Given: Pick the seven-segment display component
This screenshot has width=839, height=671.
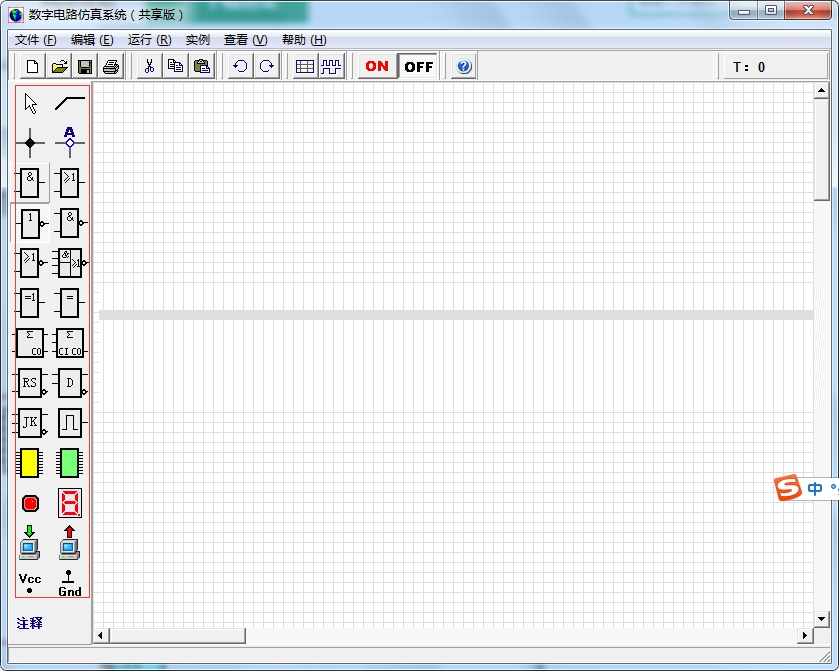Looking at the screenshot, I should click(70, 504).
